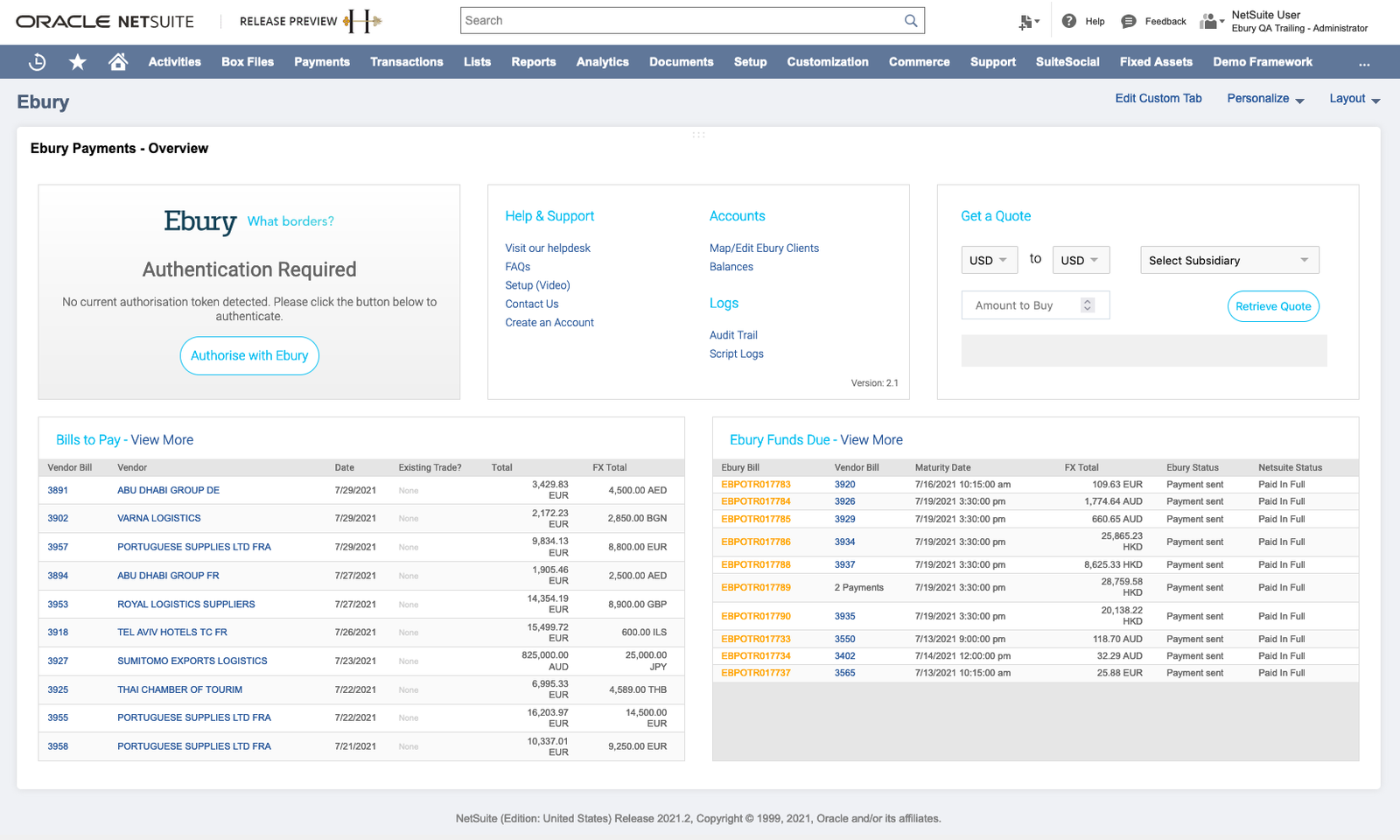
Task: Click the Existing Trade? column header
Action: (x=430, y=467)
